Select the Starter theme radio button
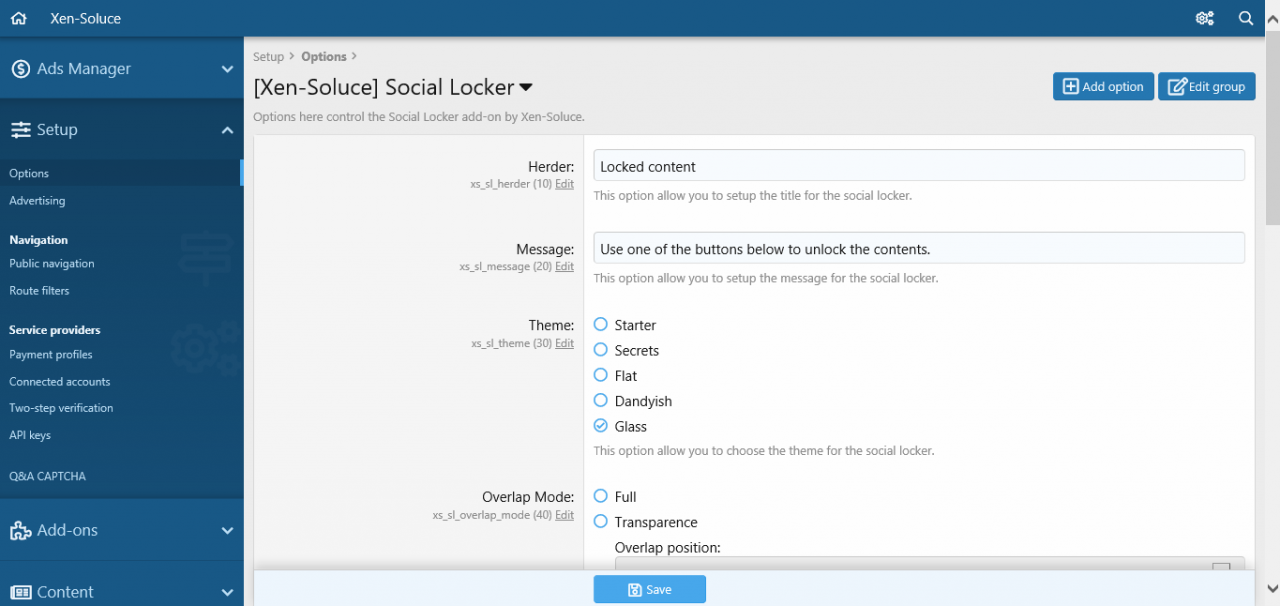 pyautogui.click(x=601, y=325)
